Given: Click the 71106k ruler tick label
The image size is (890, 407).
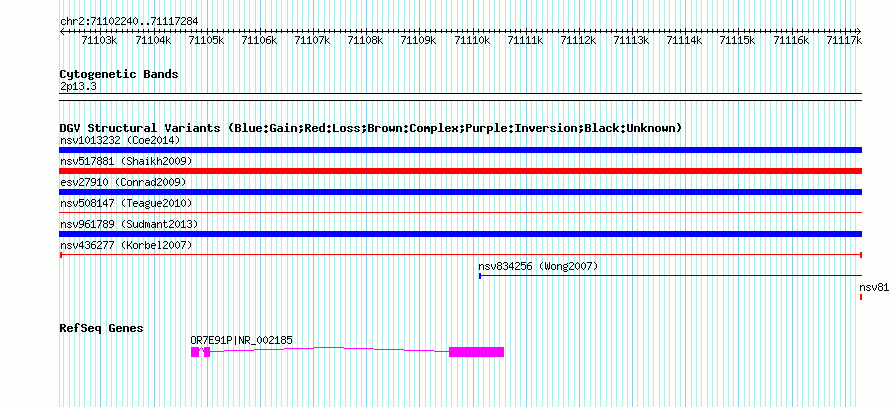Looking at the screenshot, I should pos(259,40).
